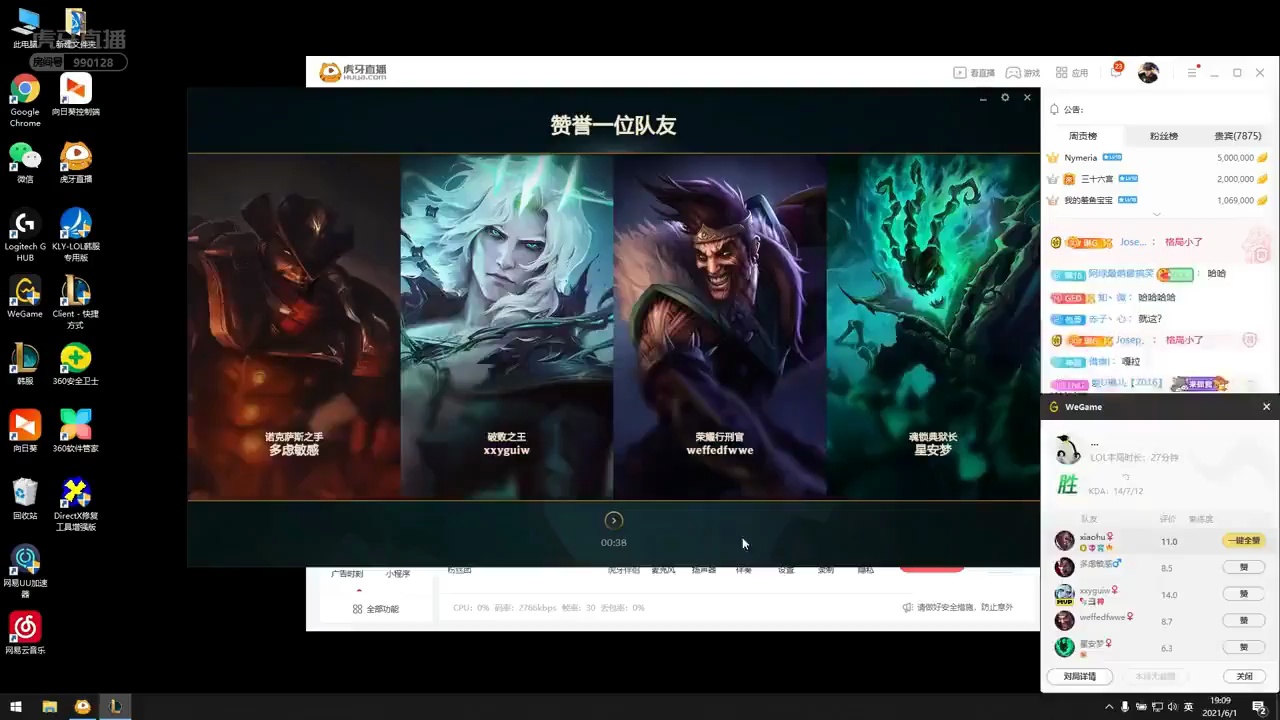Launch the WeGame desktop shortcut
The image size is (1280, 720).
tap(25, 297)
